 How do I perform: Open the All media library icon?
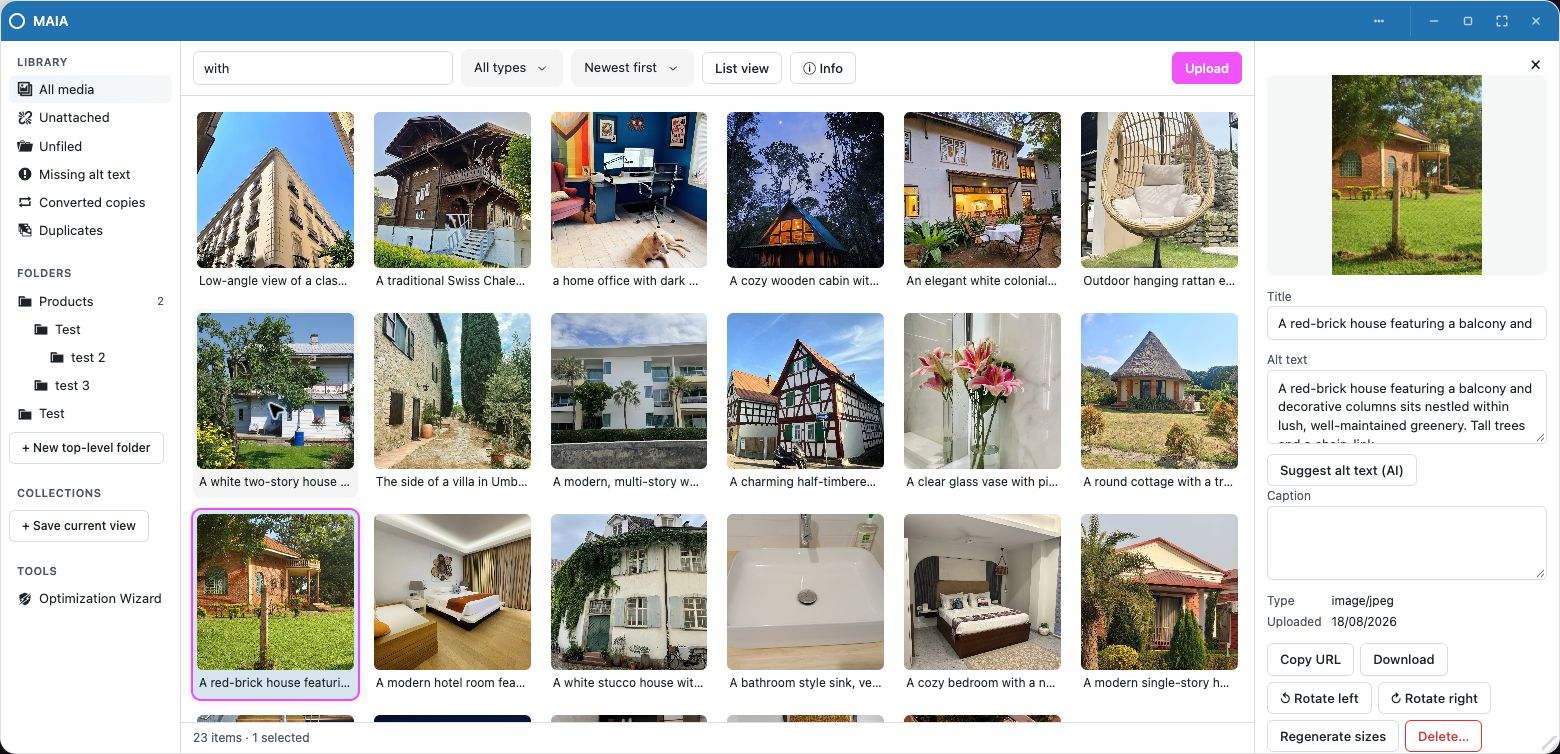coord(25,89)
